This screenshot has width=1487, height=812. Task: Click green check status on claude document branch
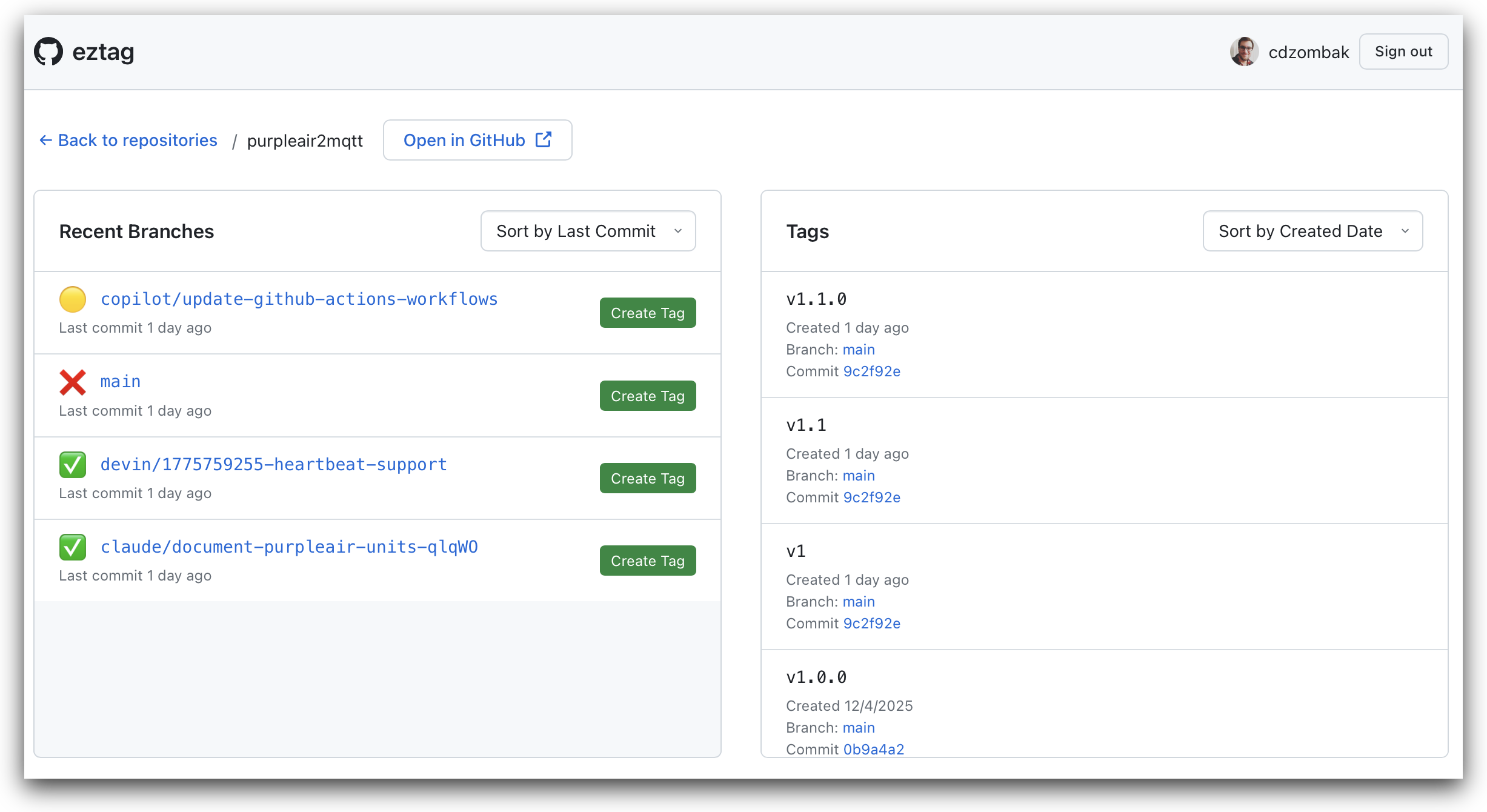pos(73,547)
